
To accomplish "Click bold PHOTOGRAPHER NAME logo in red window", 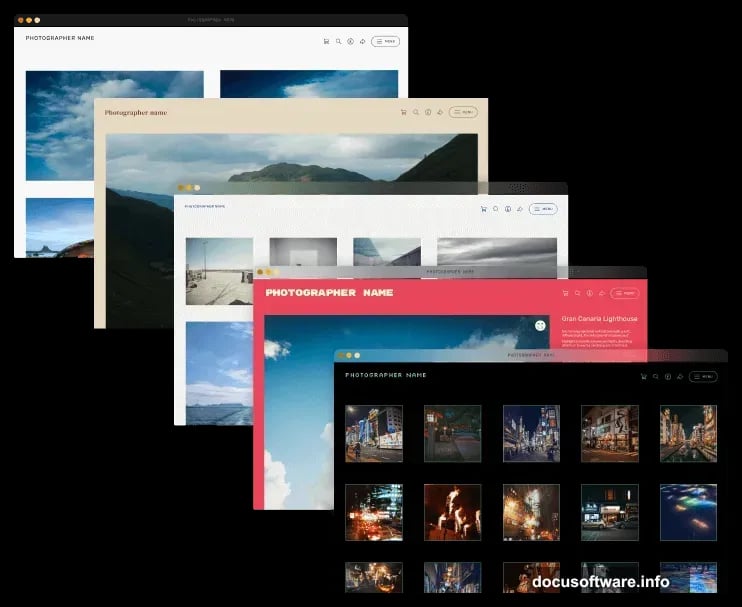I will tap(329, 292).
